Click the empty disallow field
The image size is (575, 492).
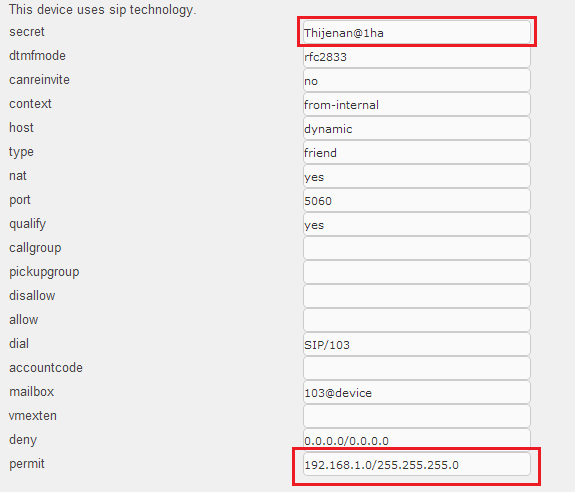point(417,297)
